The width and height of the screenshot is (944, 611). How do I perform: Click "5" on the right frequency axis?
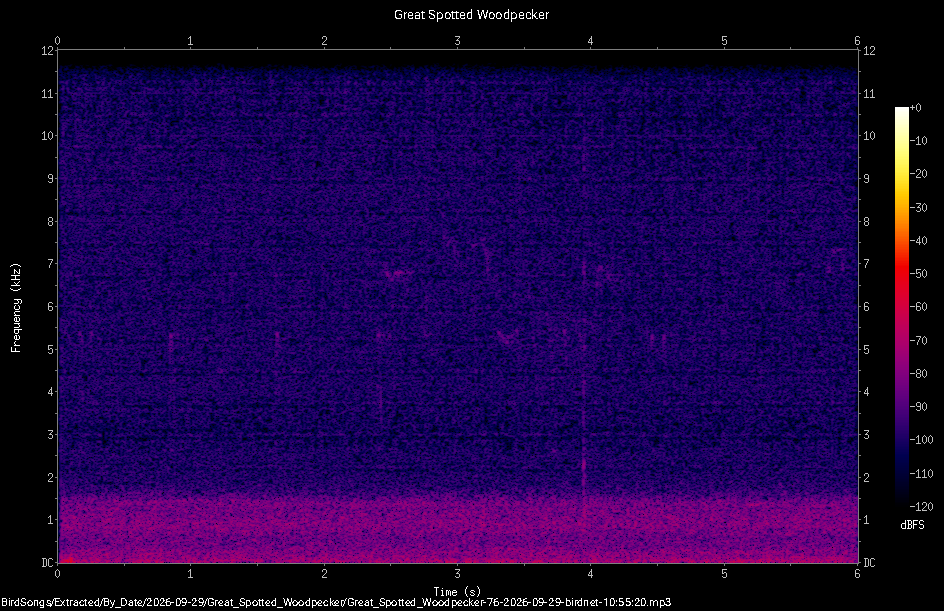click(x=866, y=349)
